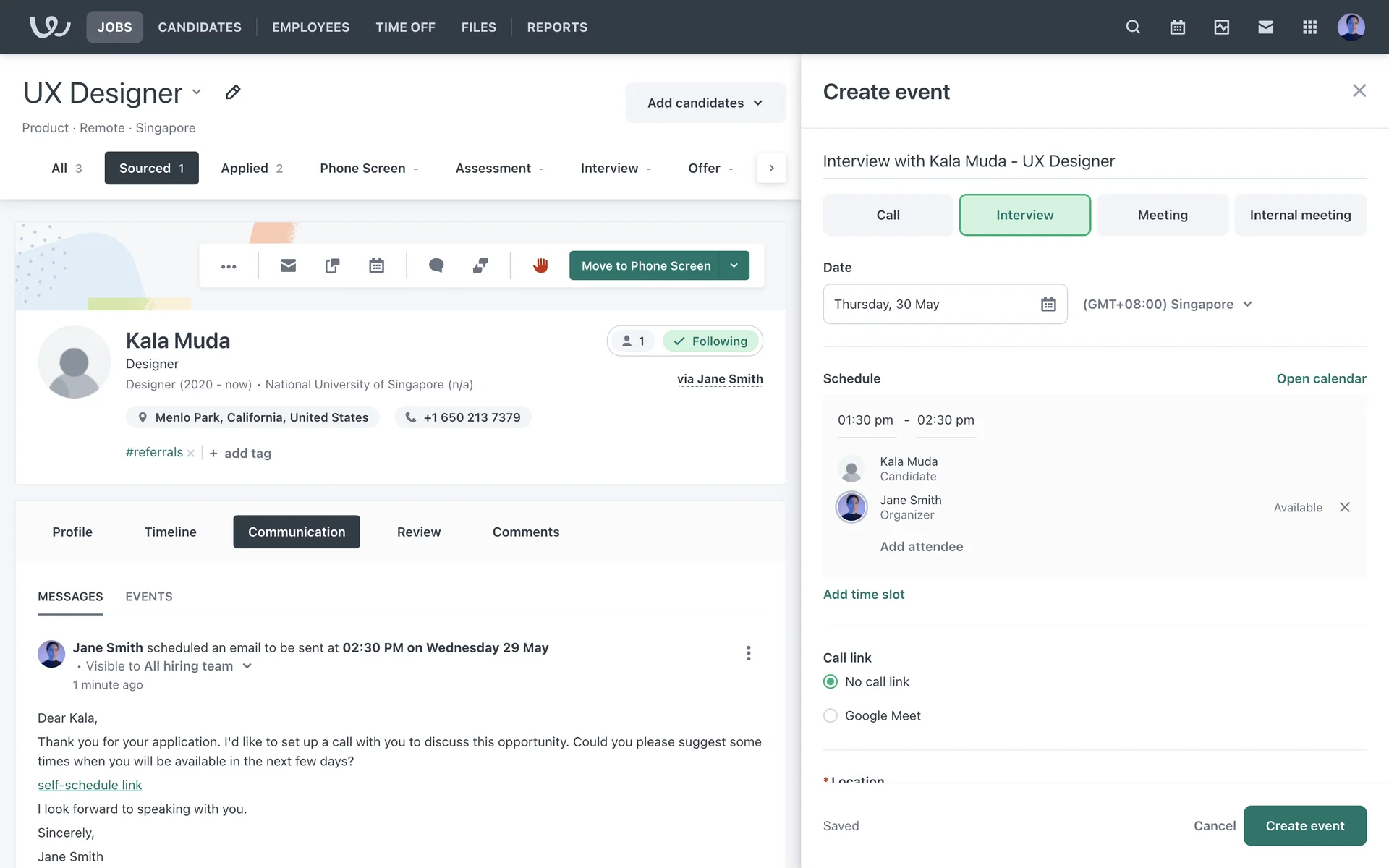Expand arrow beside Move to Phone Screen
Image resolution: width=1389 pixels, height=868 pixels.
(x=734, y=265)
